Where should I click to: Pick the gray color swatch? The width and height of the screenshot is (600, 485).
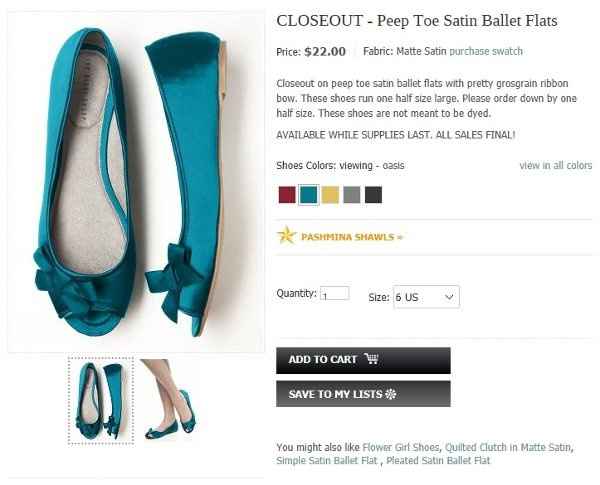352,195
